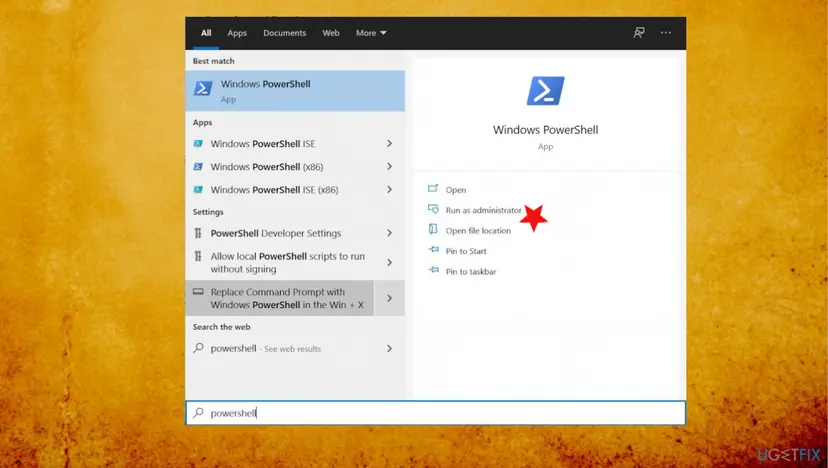This screenshot has height=468, width=828.
Task: Switch to the Documents tab
Action: tap(285, 33)
